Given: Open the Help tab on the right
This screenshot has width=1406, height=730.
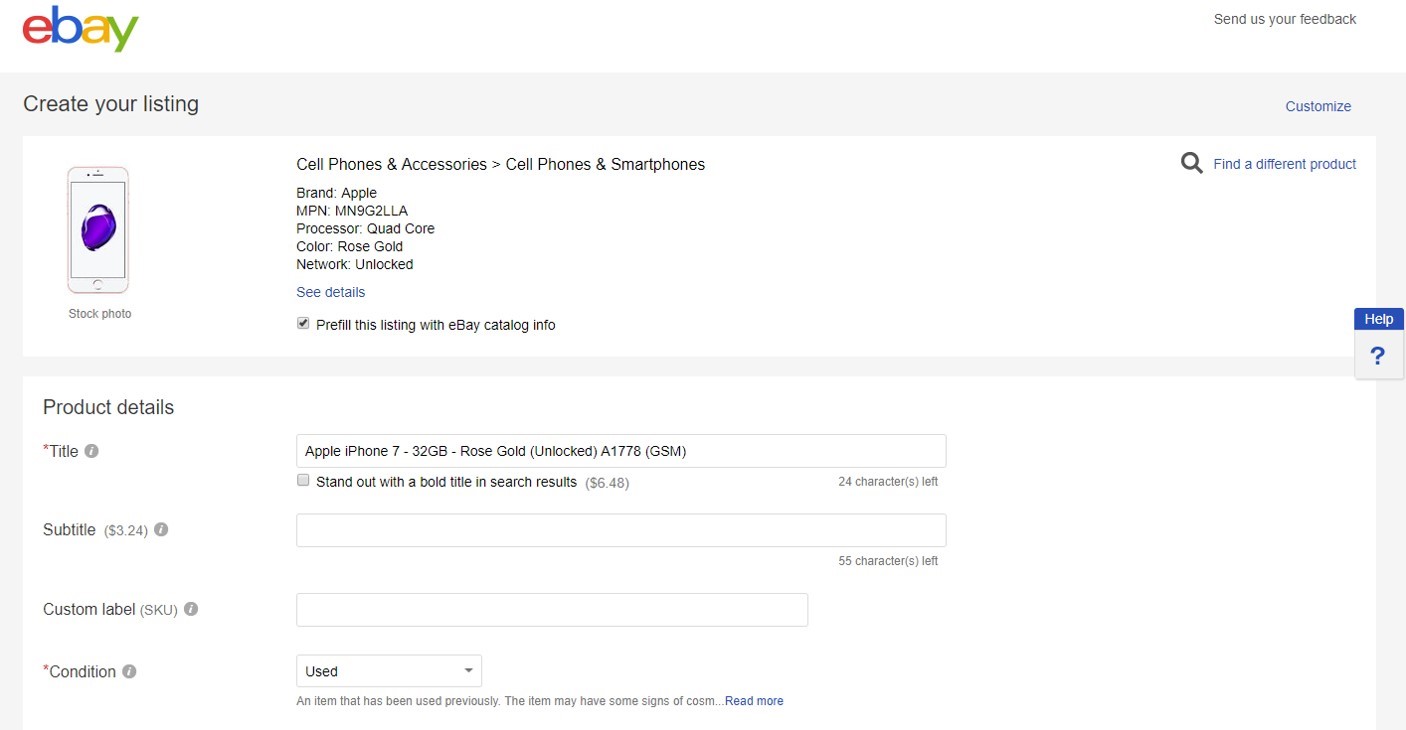Looking at the screenshot, I should pyautogui.click(x=1379, y=319).
